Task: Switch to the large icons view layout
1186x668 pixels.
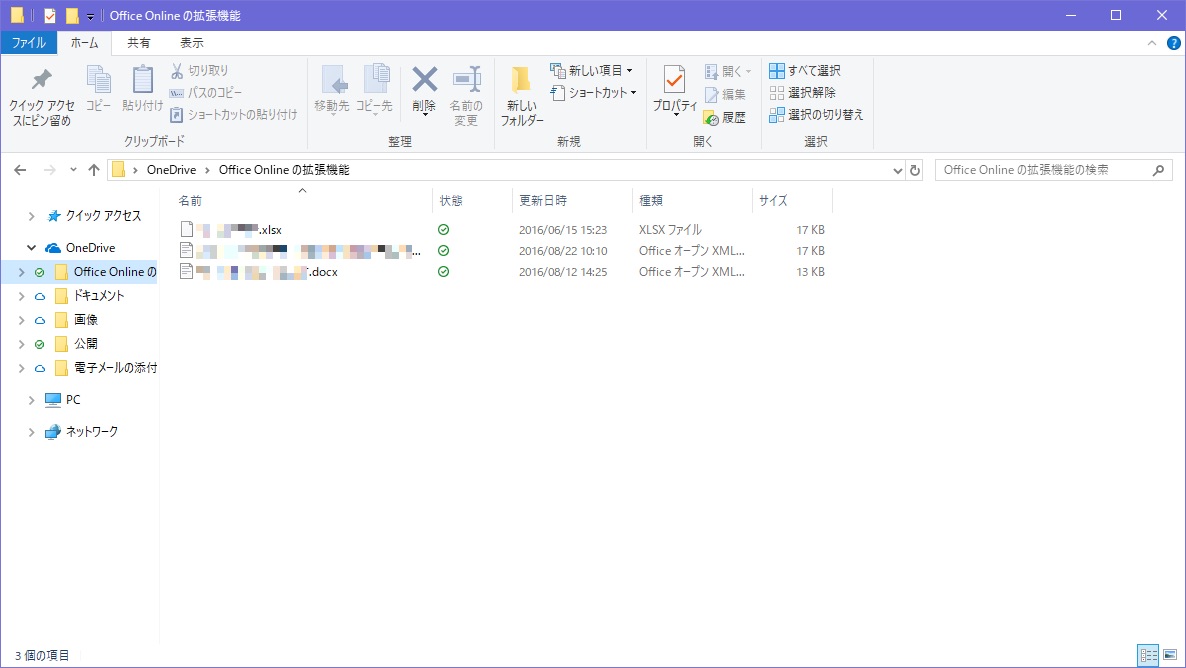Action: [x=1170, y=655]
